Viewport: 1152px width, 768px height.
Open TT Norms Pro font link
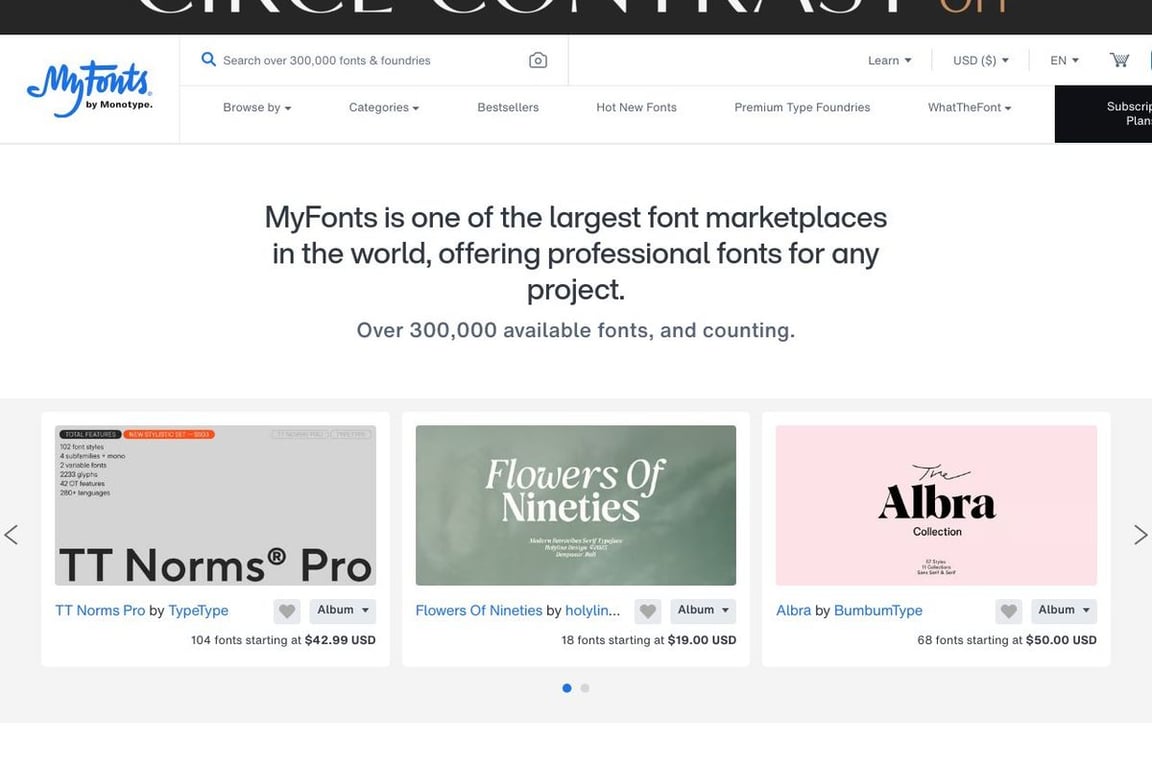tap(100, 610)
